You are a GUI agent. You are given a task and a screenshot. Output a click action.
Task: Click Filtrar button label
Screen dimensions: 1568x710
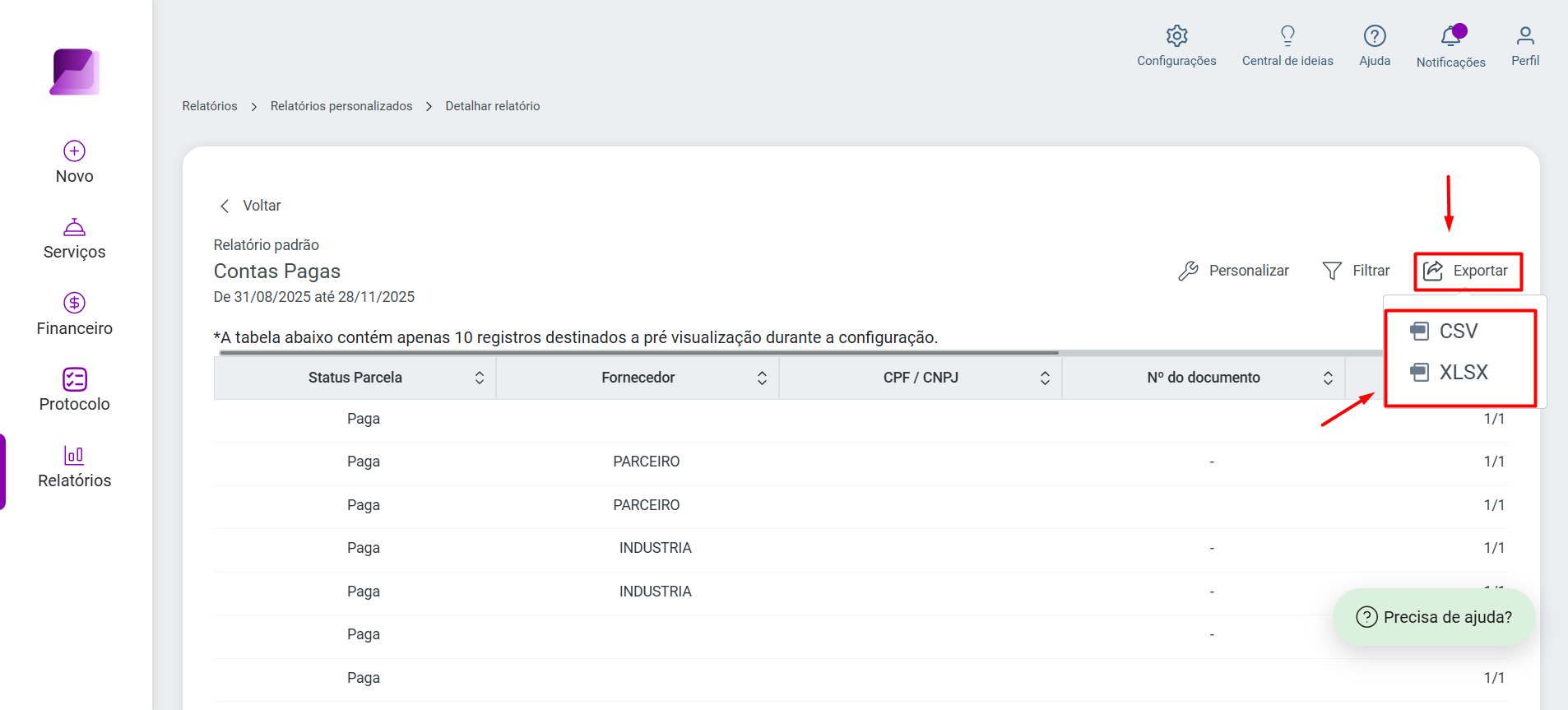1371,271
